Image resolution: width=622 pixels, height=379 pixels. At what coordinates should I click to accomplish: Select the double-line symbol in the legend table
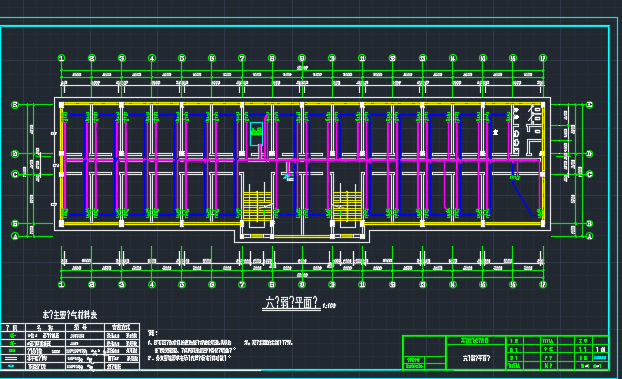(x=12, y=358)
